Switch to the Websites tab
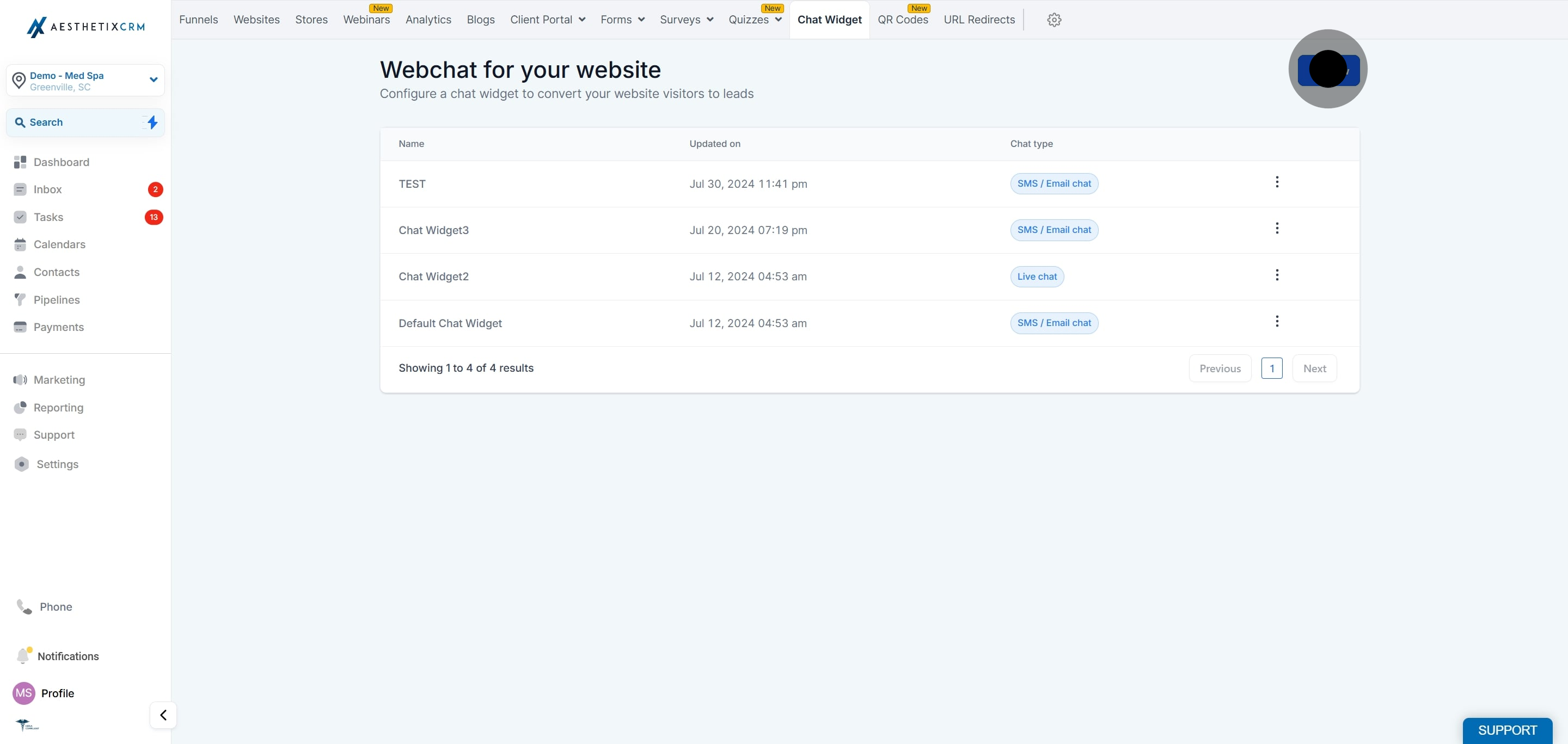The width and height of the screenshot is (1568, 744). (256, 20)
